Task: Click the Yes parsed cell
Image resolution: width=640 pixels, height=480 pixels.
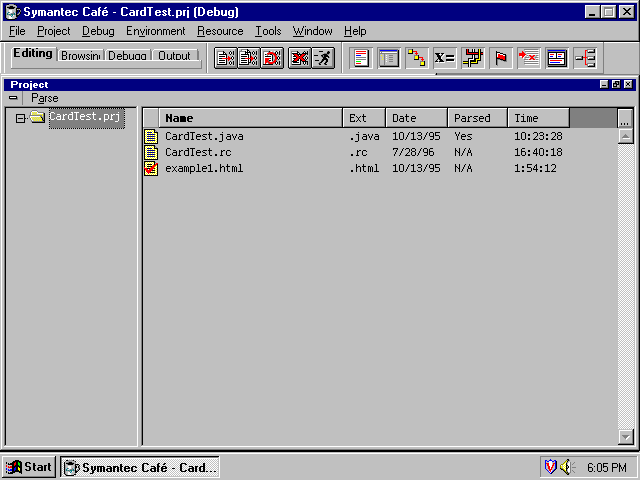Action: [x=463, y=136]
